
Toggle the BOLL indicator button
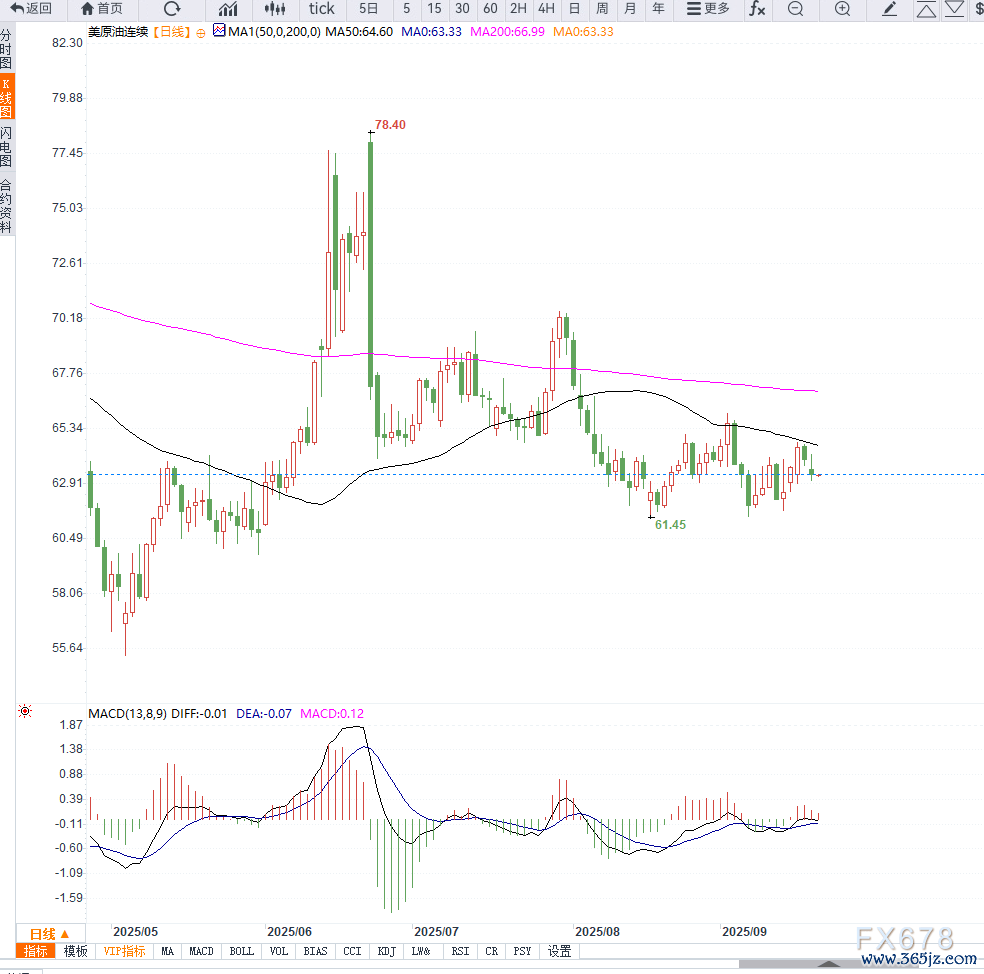[x=241, y=951]
